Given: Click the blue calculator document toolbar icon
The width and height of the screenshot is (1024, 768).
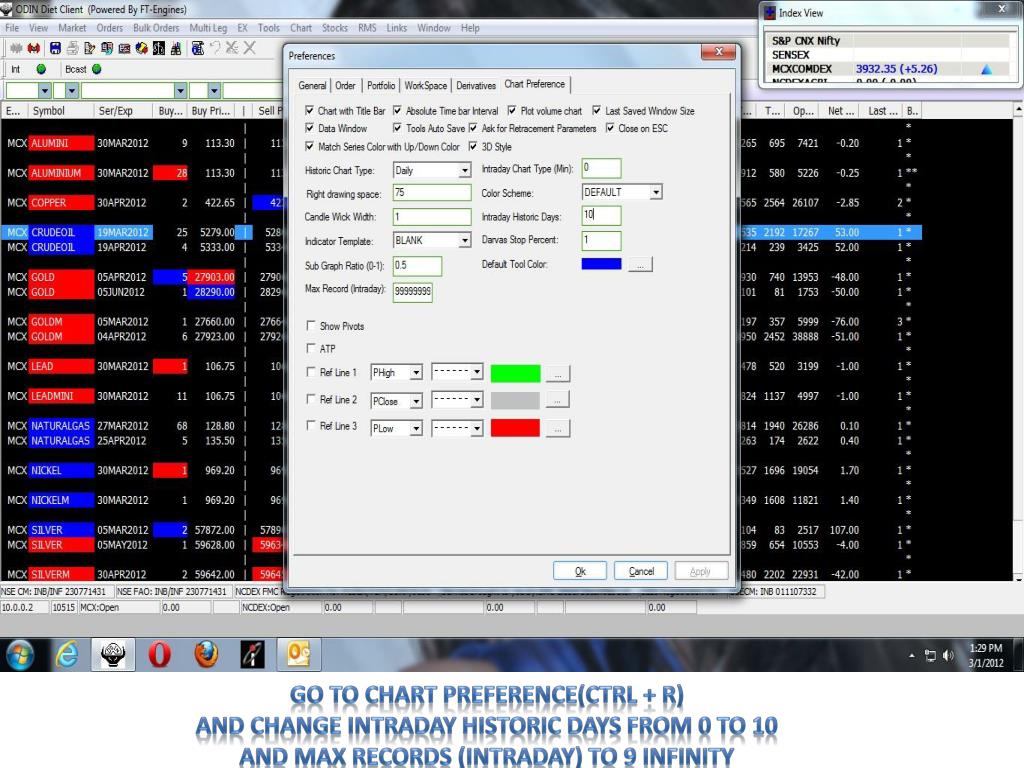Looking at the screenshot, I should 198,48.
